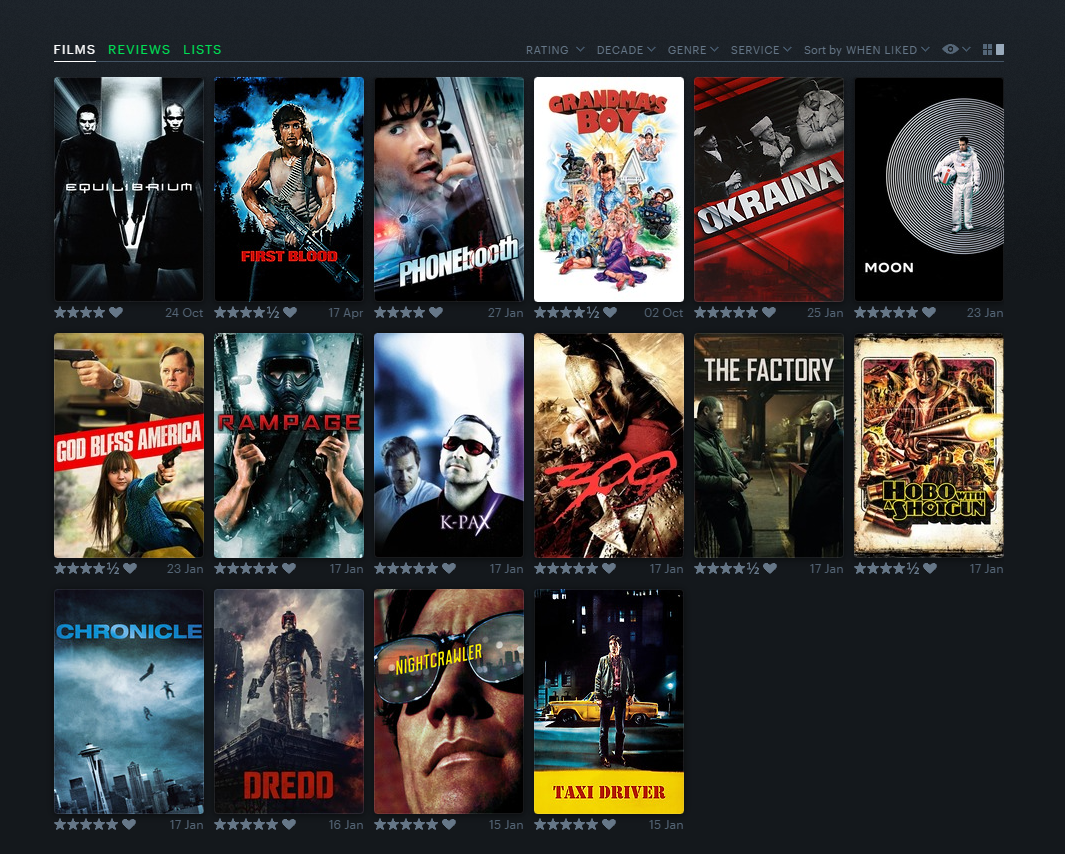The width and height of the screenshot is (1065, 854).
Task: Switch to large poster view icon
Action: pyautogui.click(x=1000, y=50)
